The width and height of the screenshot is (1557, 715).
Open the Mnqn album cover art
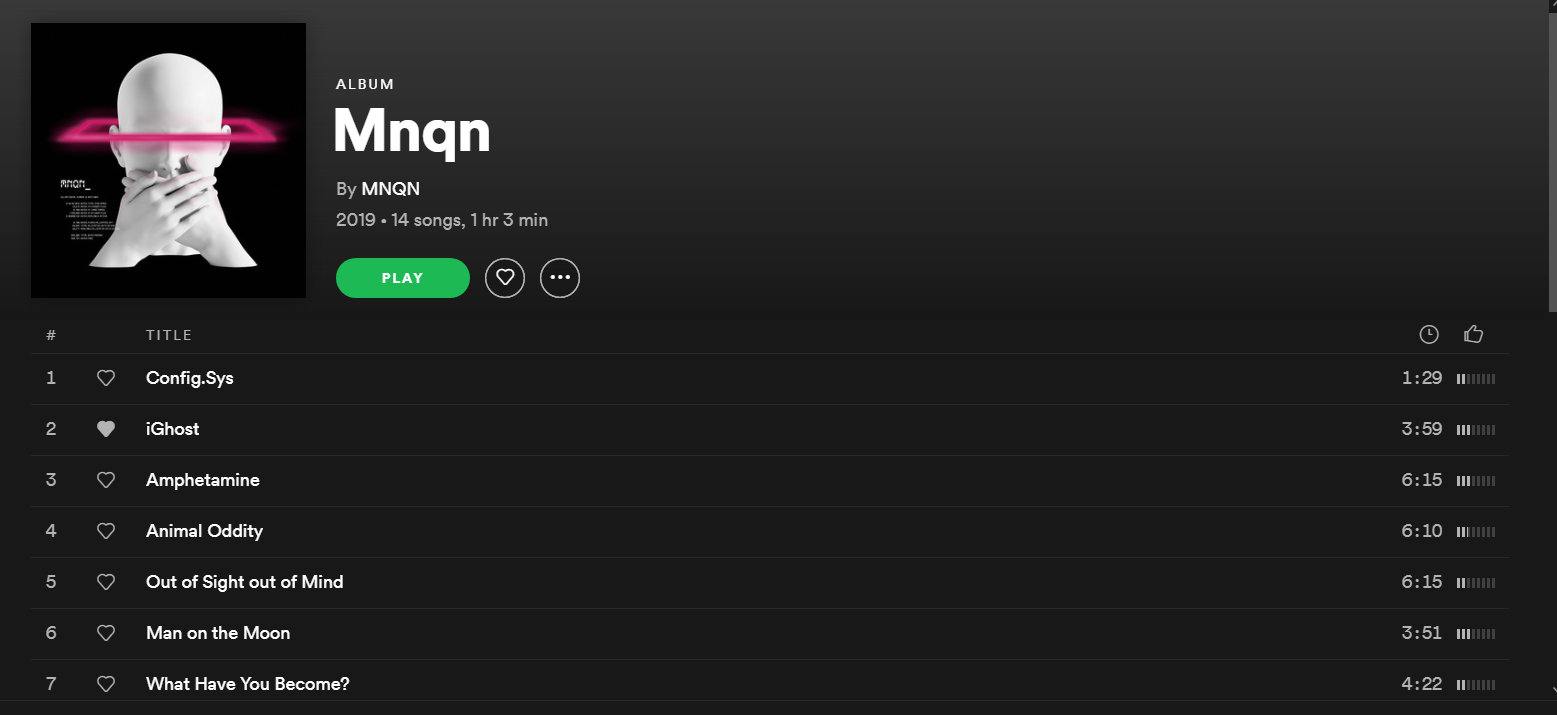168,160
